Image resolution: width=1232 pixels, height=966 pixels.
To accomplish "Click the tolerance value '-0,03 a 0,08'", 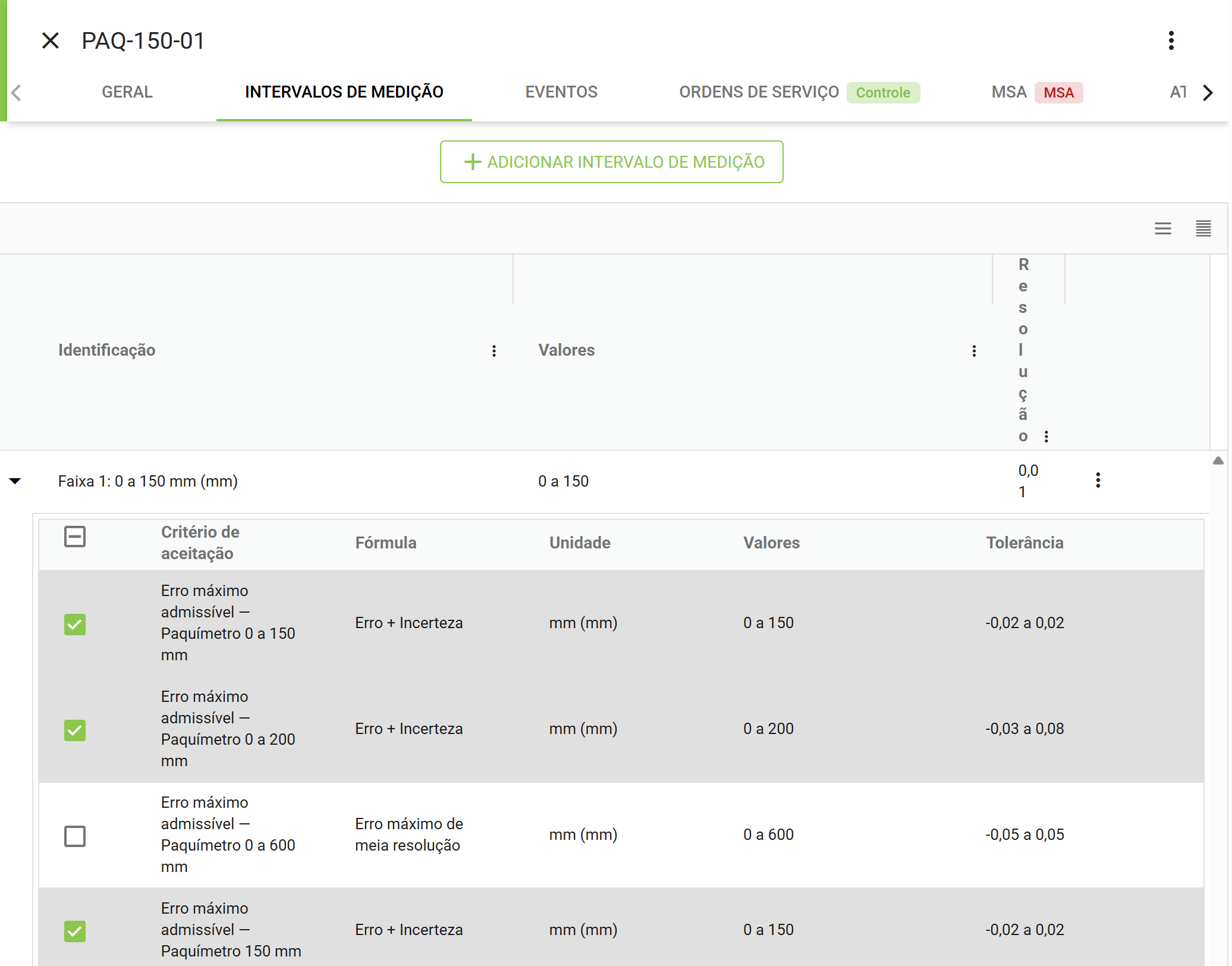I will click(x=1024, y=729).
